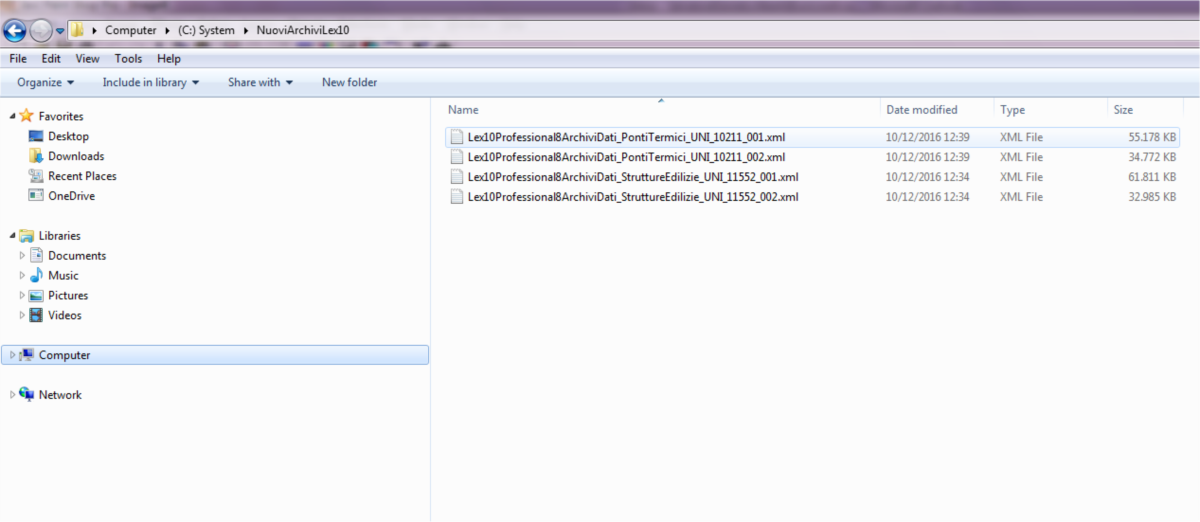1200x522 pixels.
Task: Expand the Pictures library
Action: [x=23, y=296]
